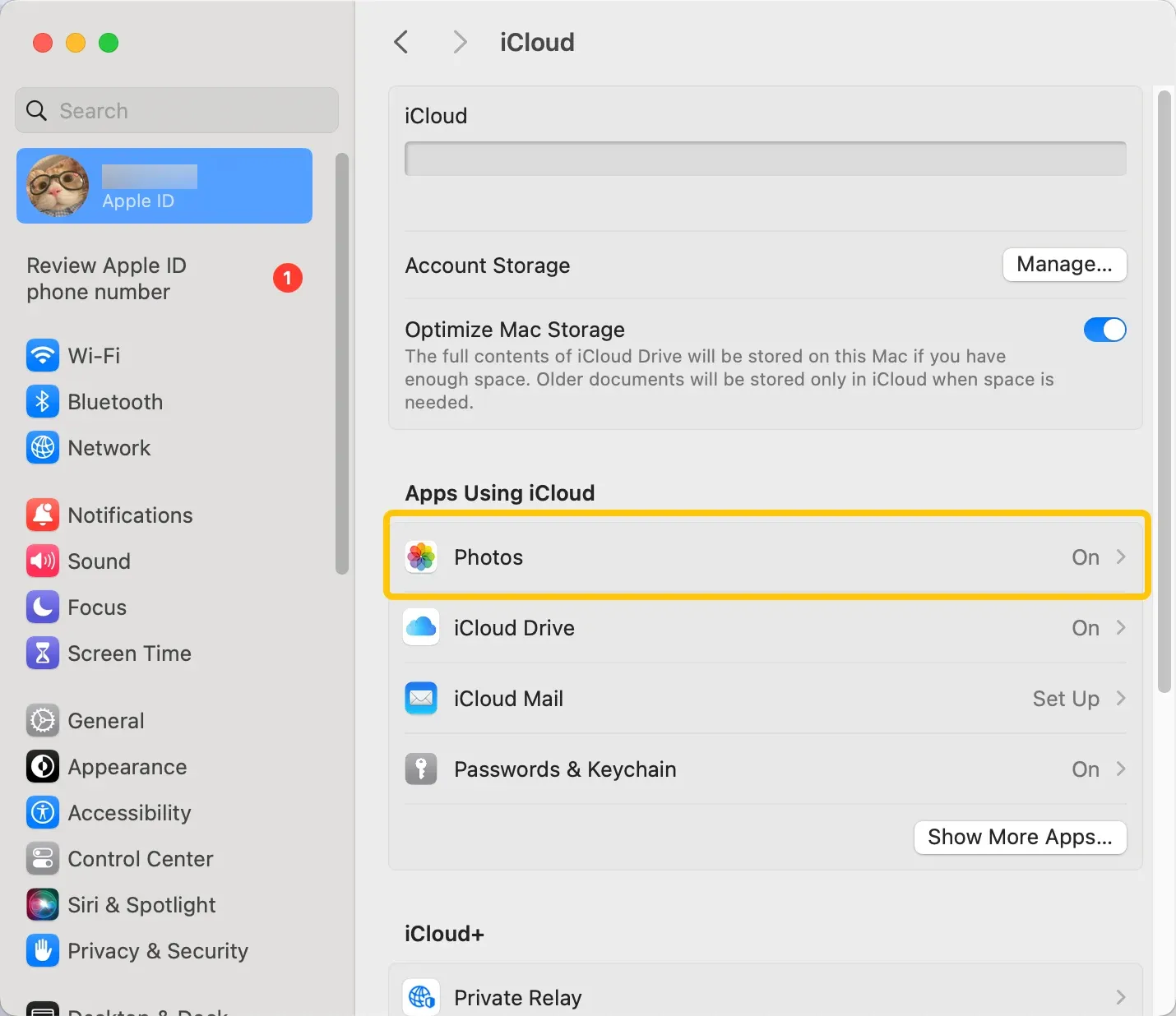Click the Private Relay label

(x=518, y=998)
